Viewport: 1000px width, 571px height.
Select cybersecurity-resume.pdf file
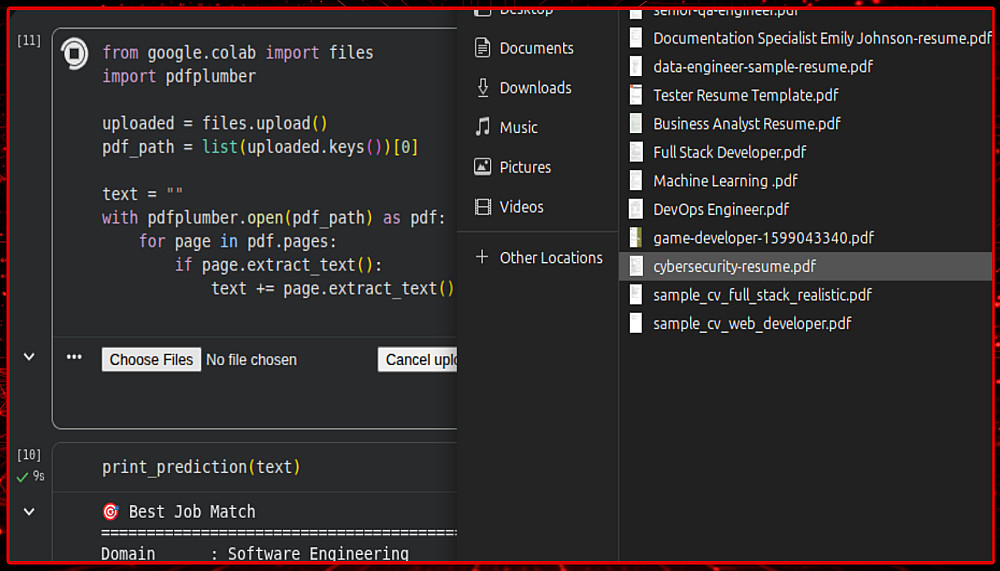click(x=734, y=267)
